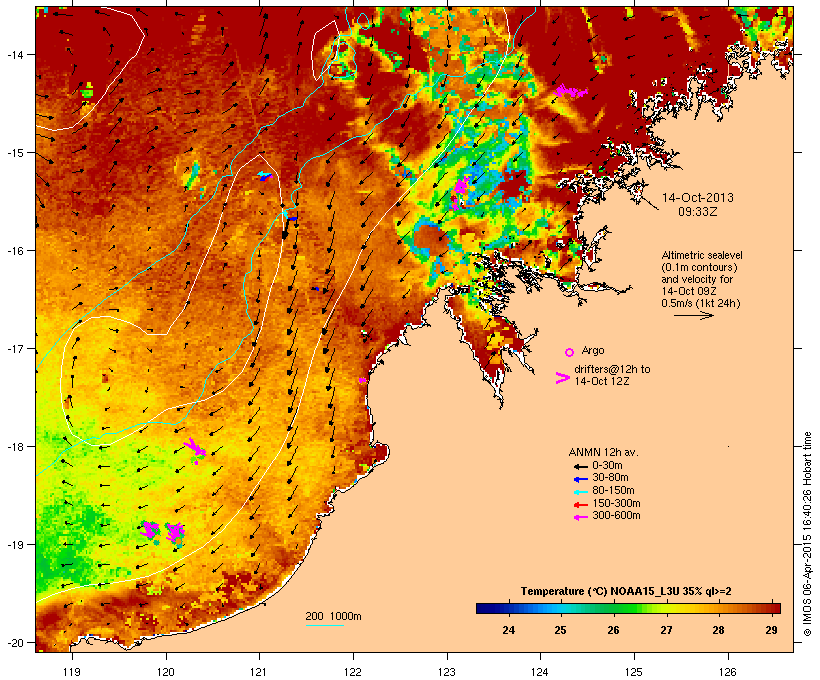Click the '14-Oct 09Z' caption line
820x680 pixels.
pos(689,291)
